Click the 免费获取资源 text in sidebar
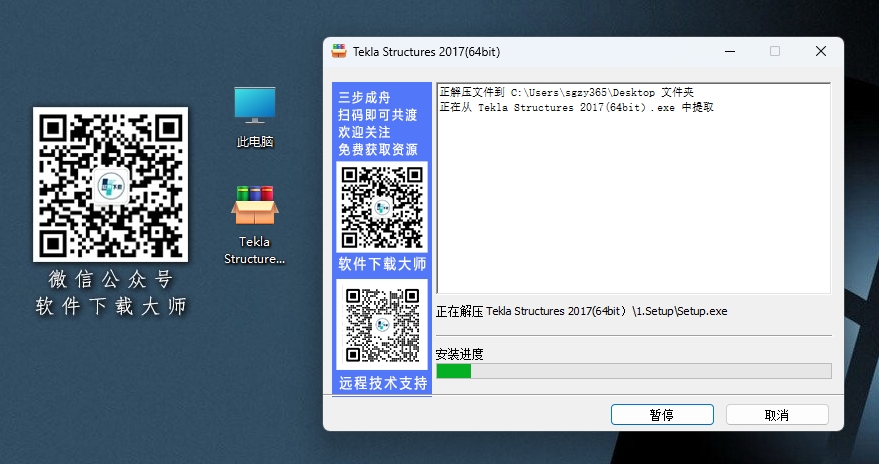Screen dimensions: 879x464 pos(378,150)
